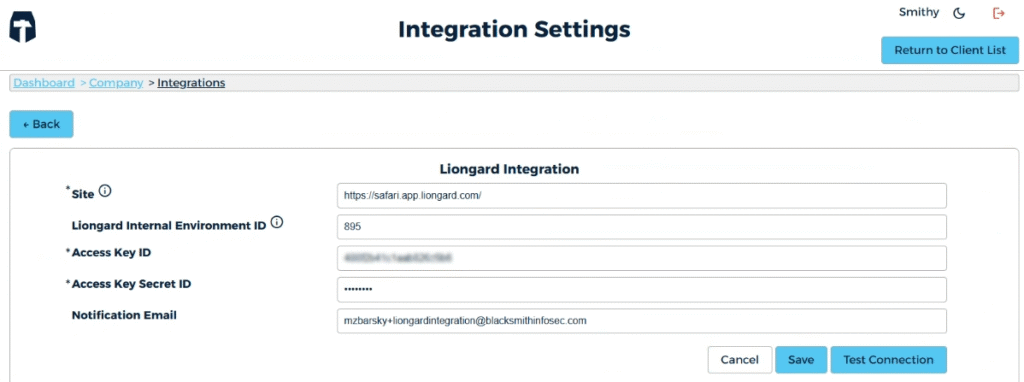This screenshot has width=1024, height=382.
Task: Click the Smithy username text
Action: [x=919, y=12]
